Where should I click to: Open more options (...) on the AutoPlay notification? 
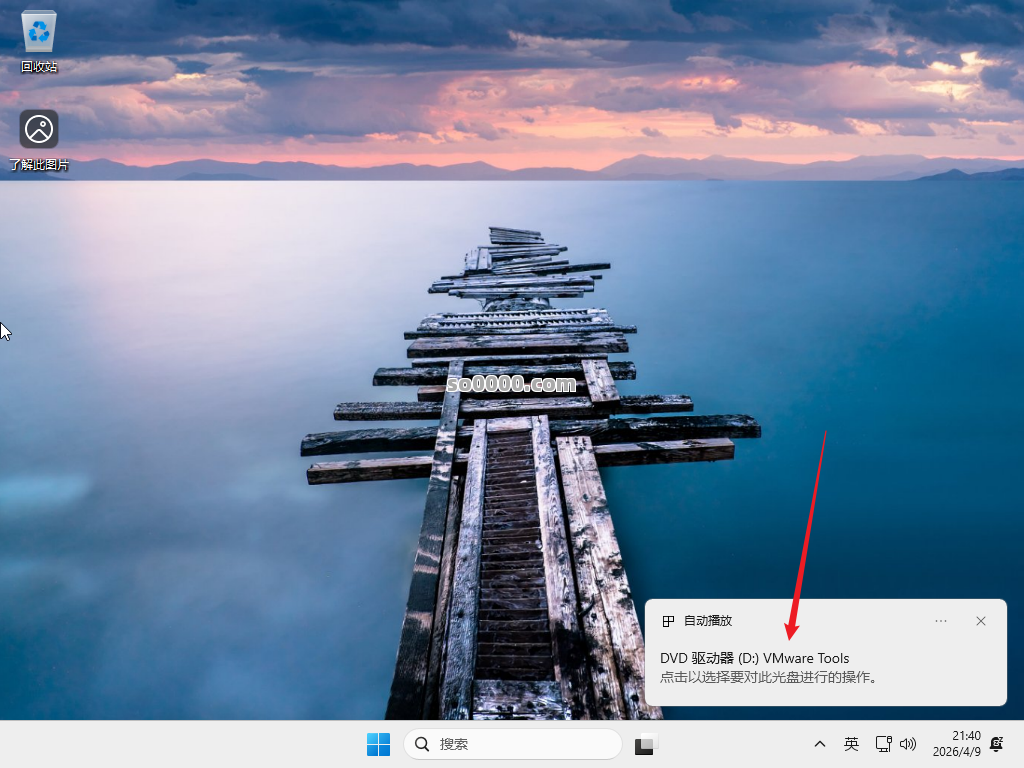pyautogui.click(x=940, y=620)
